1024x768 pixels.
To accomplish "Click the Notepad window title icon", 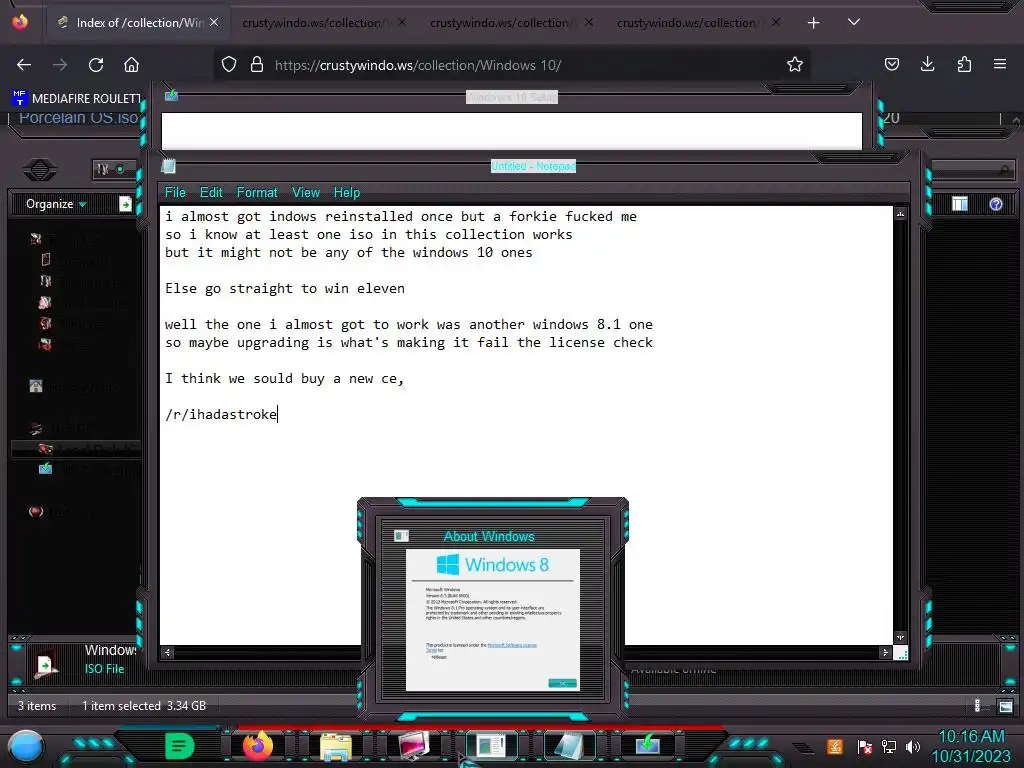I will coord(168,166).
